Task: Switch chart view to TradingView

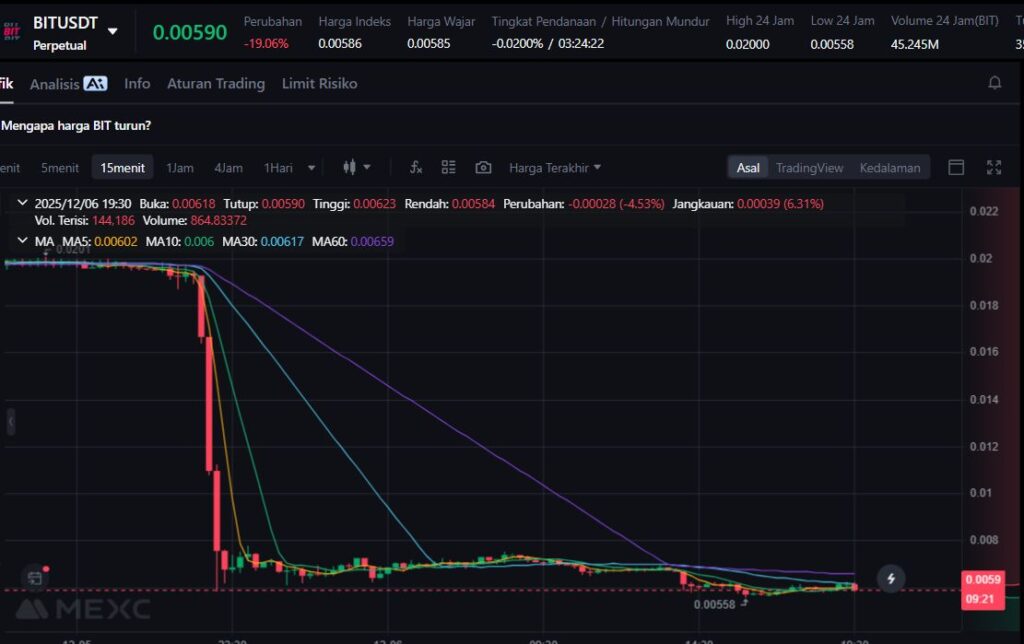Action: (x=809, y=168)
